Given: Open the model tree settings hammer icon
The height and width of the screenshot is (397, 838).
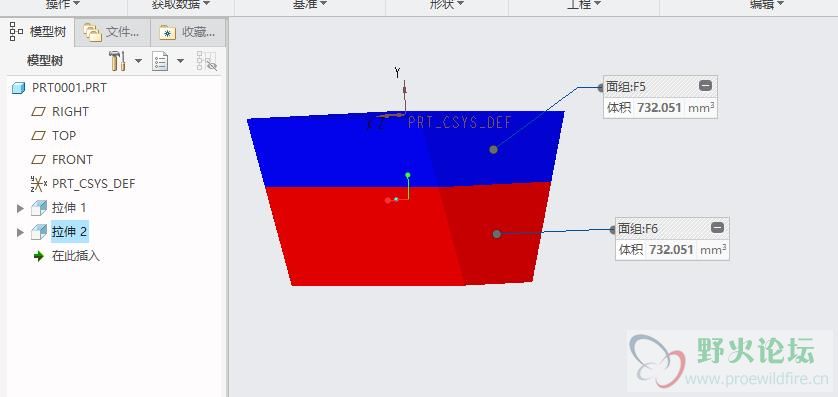Looking at the screenshot, I should pyautogui.click(x=117, y=61).
